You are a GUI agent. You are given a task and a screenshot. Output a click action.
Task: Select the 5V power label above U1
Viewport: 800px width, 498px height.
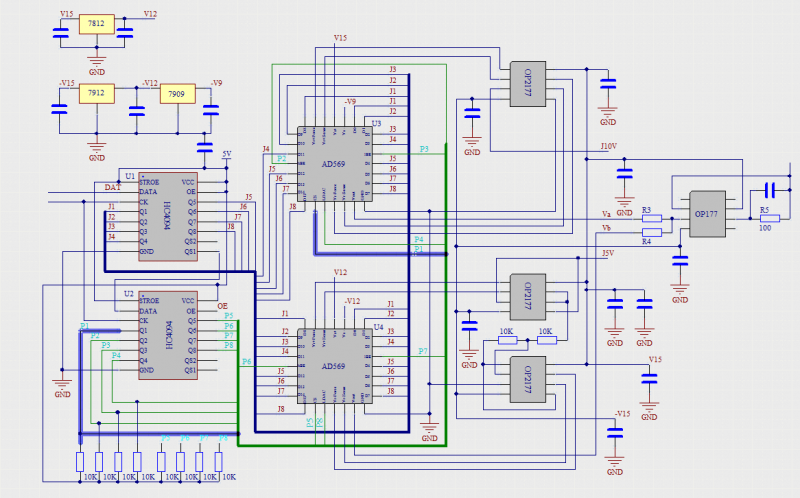(226, 154)
